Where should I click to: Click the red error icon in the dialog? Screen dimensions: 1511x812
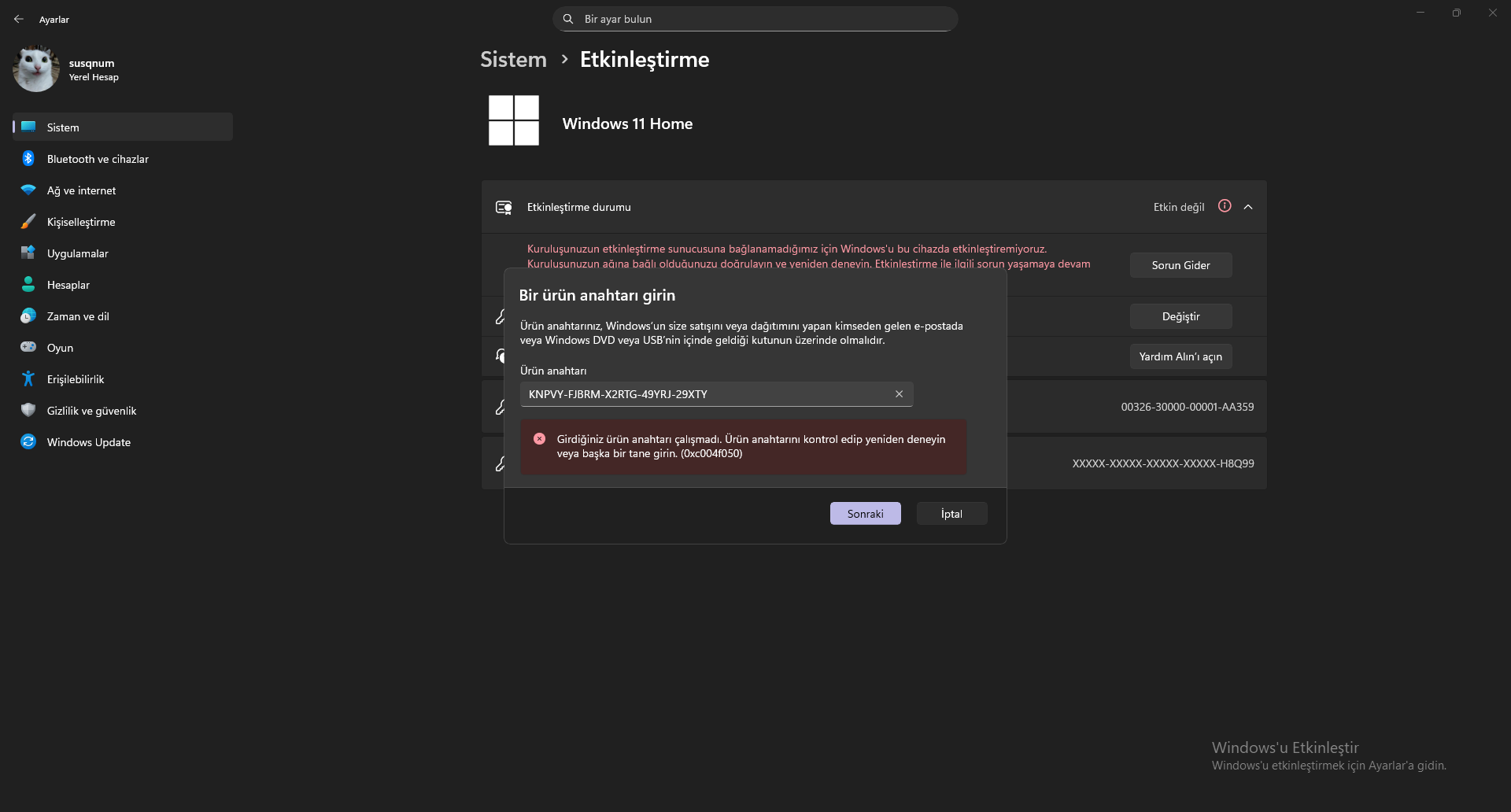539,439
